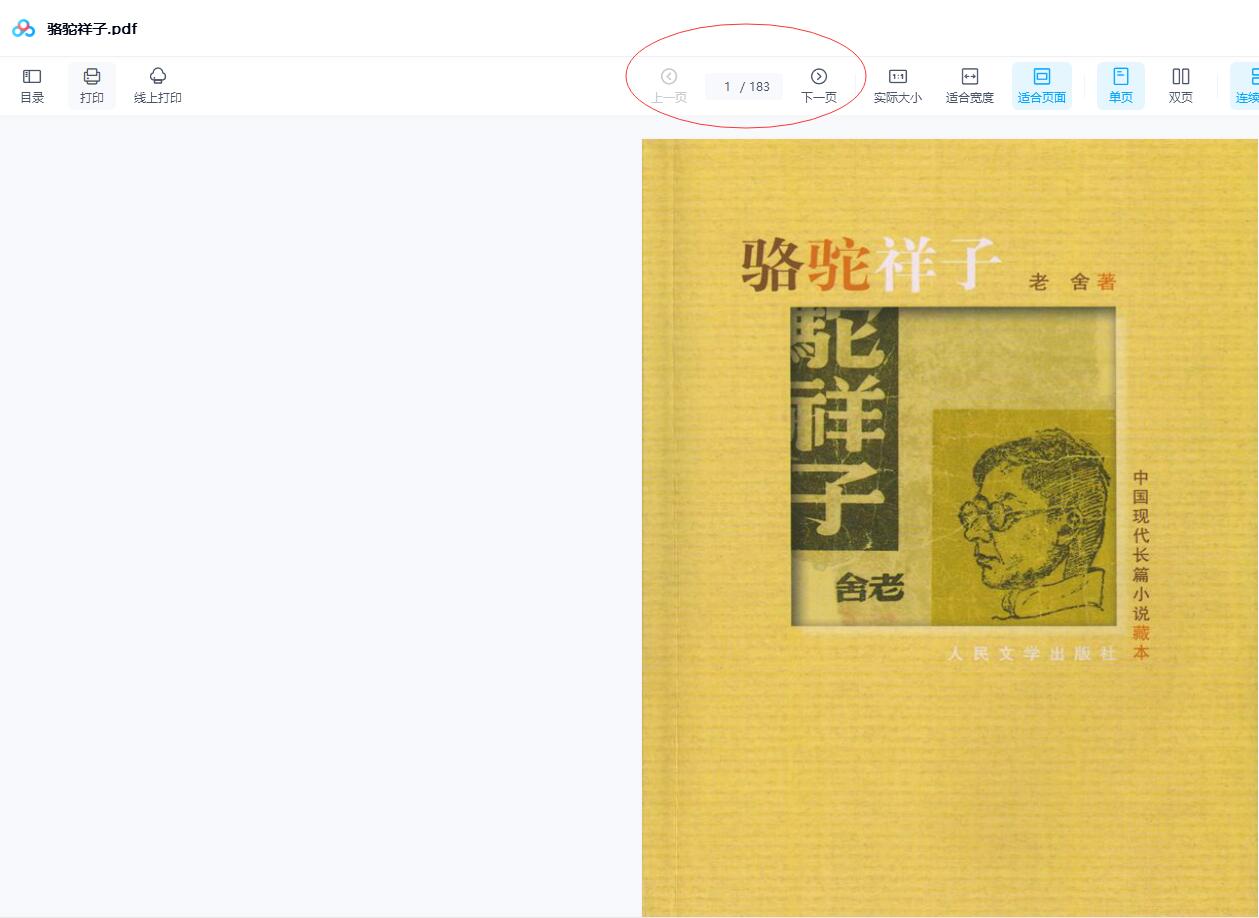Click the 上一页 previous page arrow
The width and height of the screenshot is (1259, 918).
[x=669, y=86]
